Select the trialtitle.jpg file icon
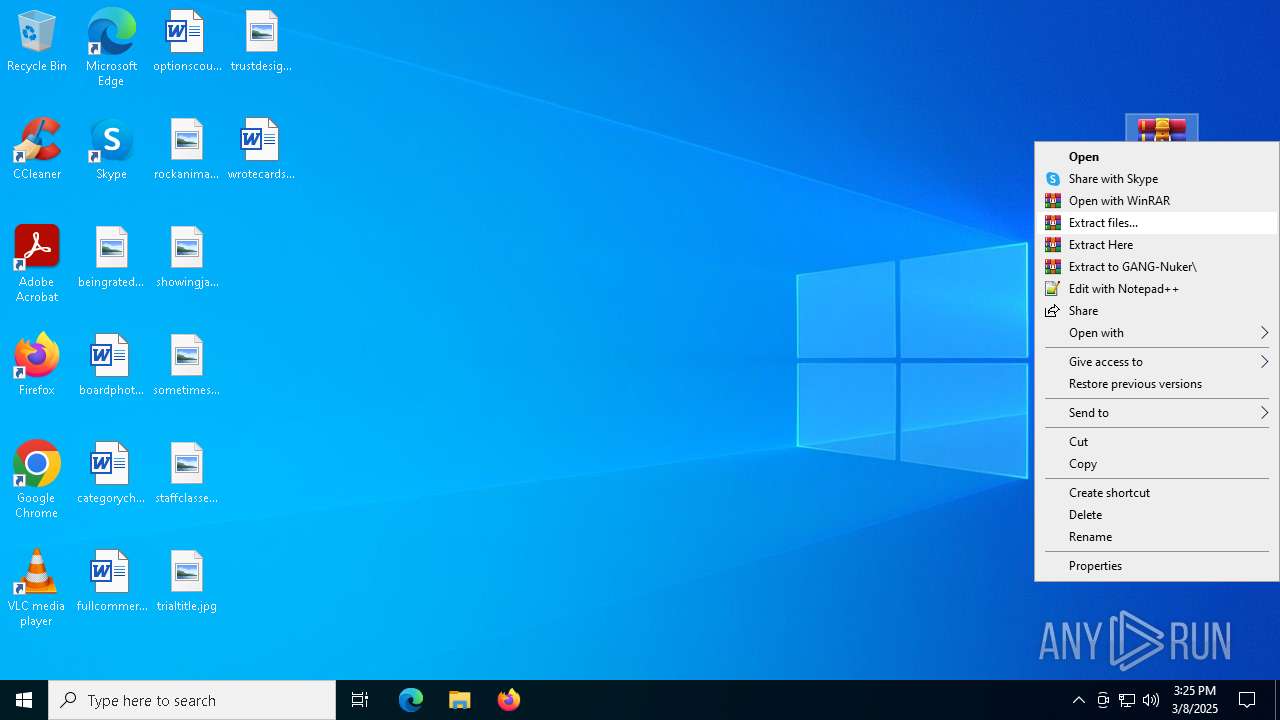The image size is (1280, 720). click(x=187, y=582)
